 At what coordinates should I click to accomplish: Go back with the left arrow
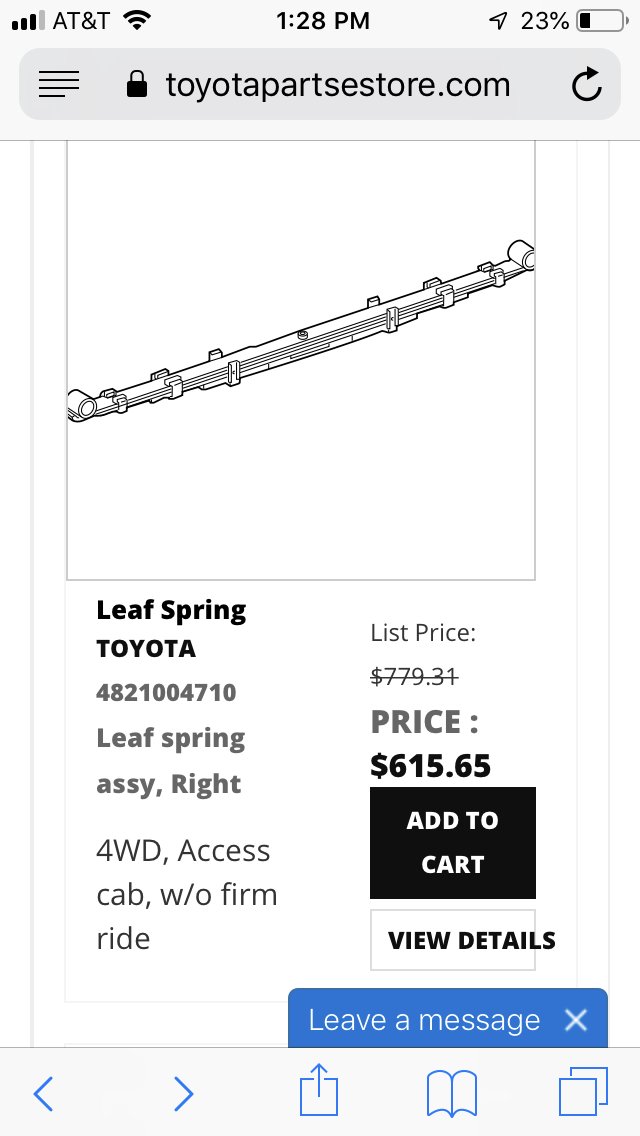pyautogui.click(x=43, y=1093)
